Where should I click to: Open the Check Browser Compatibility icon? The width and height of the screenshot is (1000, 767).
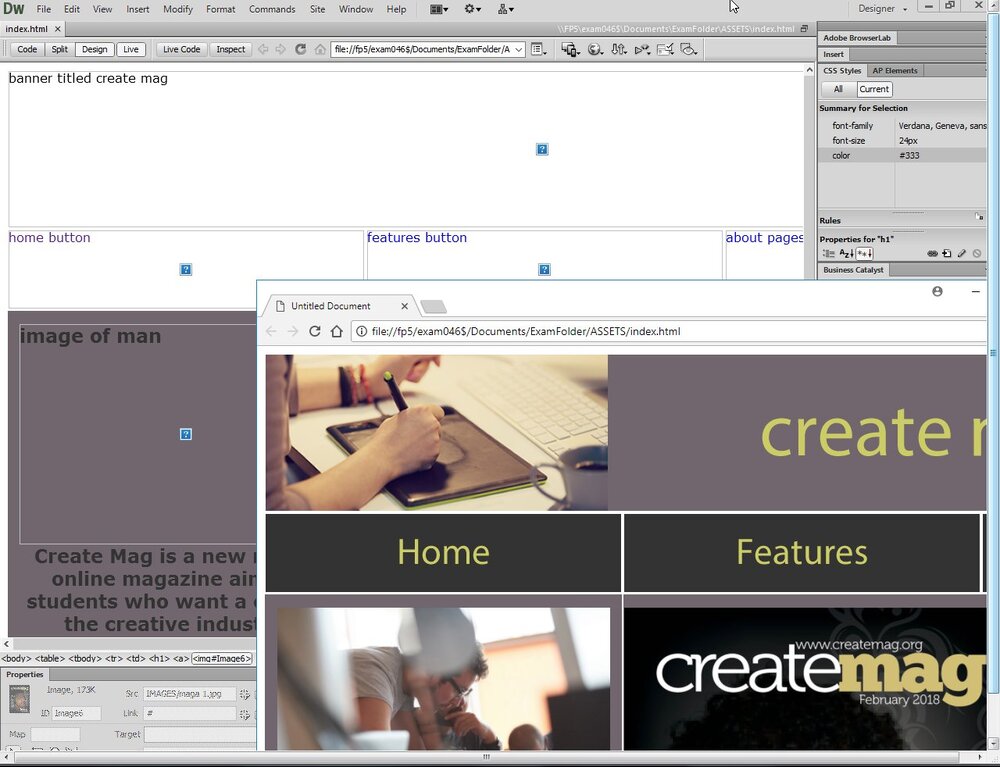coord(665,49)
